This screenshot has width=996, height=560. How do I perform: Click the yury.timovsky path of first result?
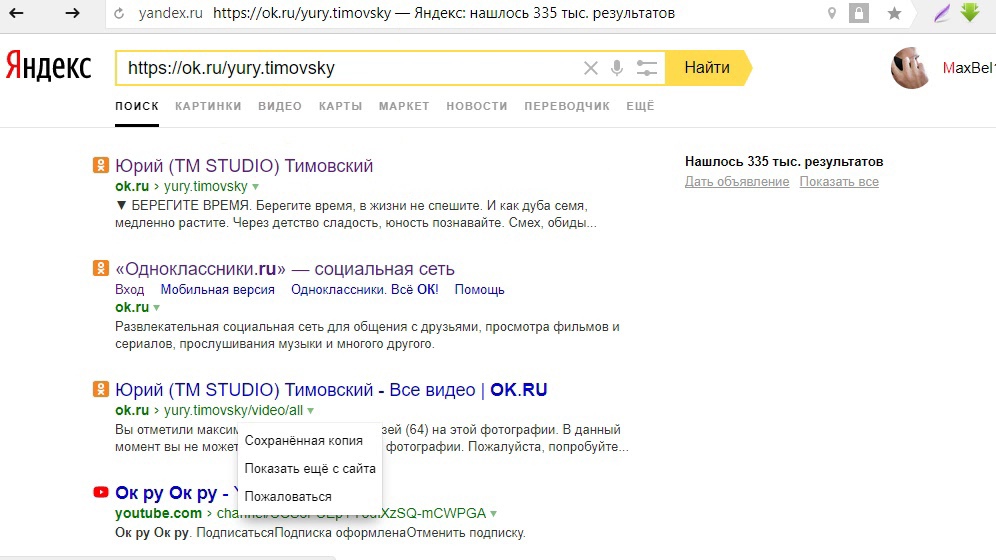(206, 186)
